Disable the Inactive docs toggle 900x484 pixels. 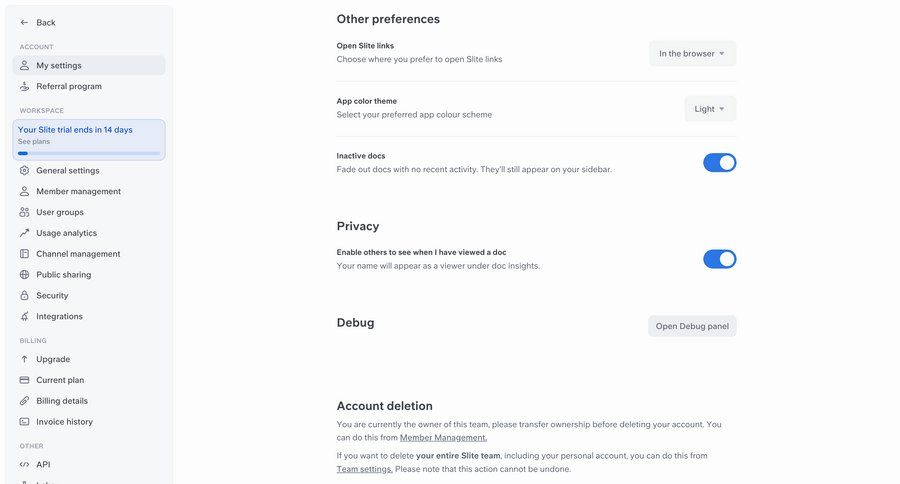(x=719, y=163)
